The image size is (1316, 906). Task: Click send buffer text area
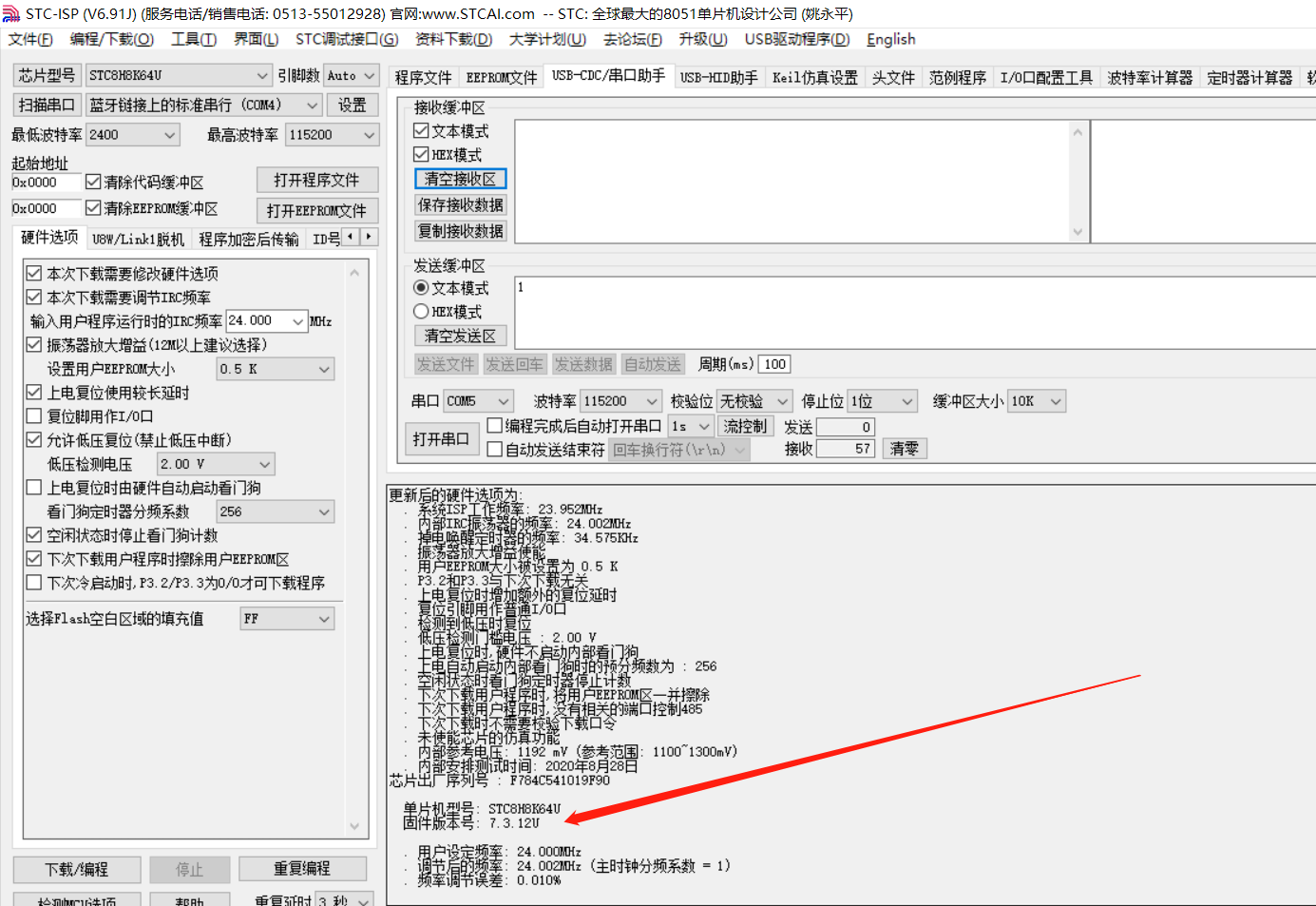tap(915, 313)
